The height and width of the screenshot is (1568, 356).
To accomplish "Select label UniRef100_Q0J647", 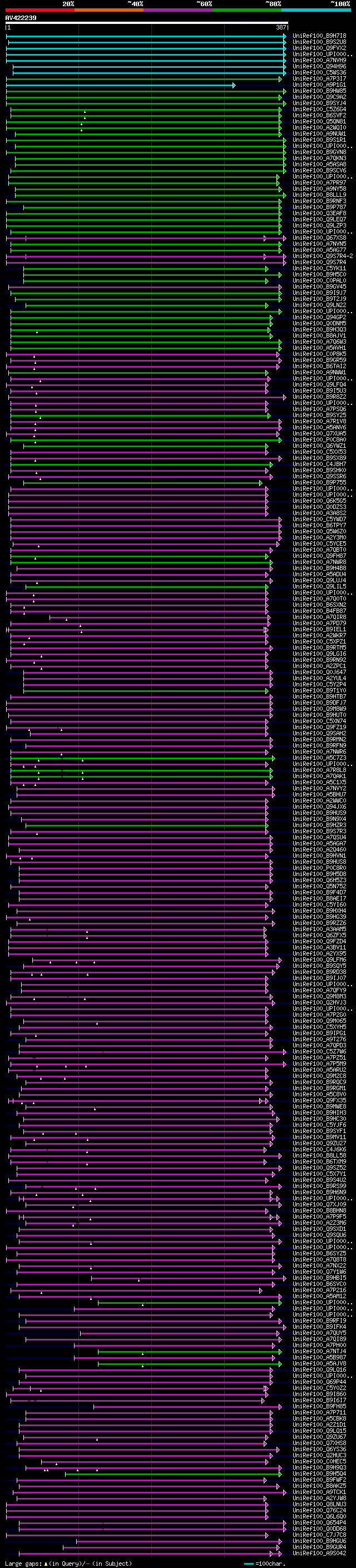I will [x=319, y=672].
